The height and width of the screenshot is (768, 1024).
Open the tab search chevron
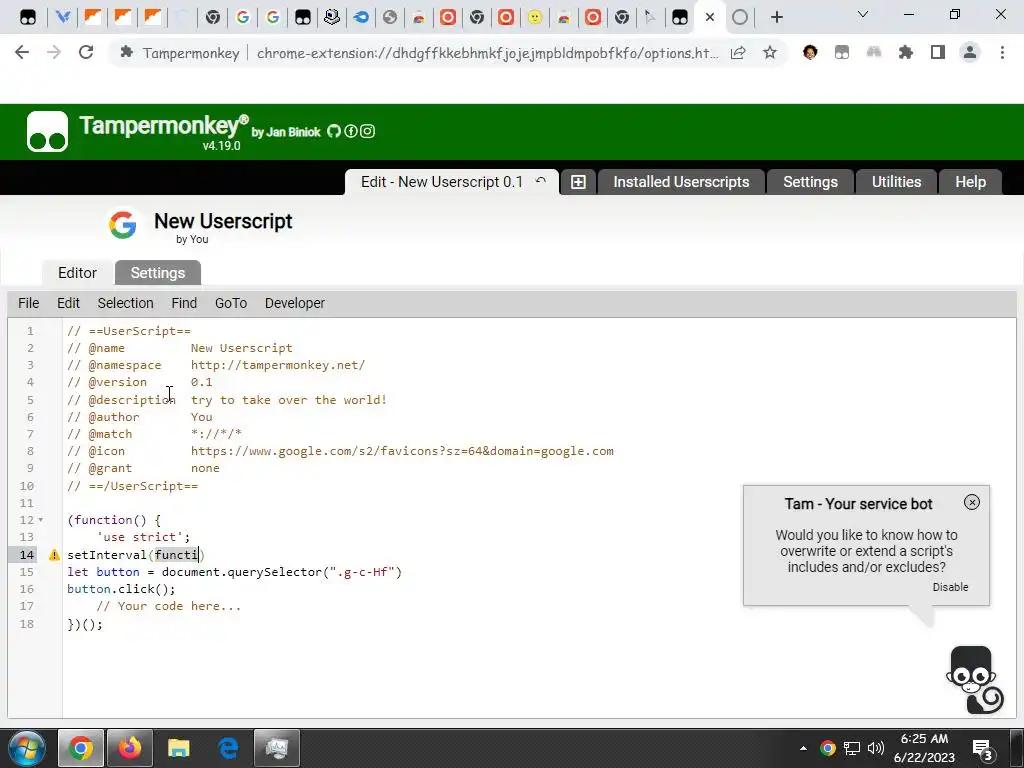pyautogui.click(x=863, y=14)
